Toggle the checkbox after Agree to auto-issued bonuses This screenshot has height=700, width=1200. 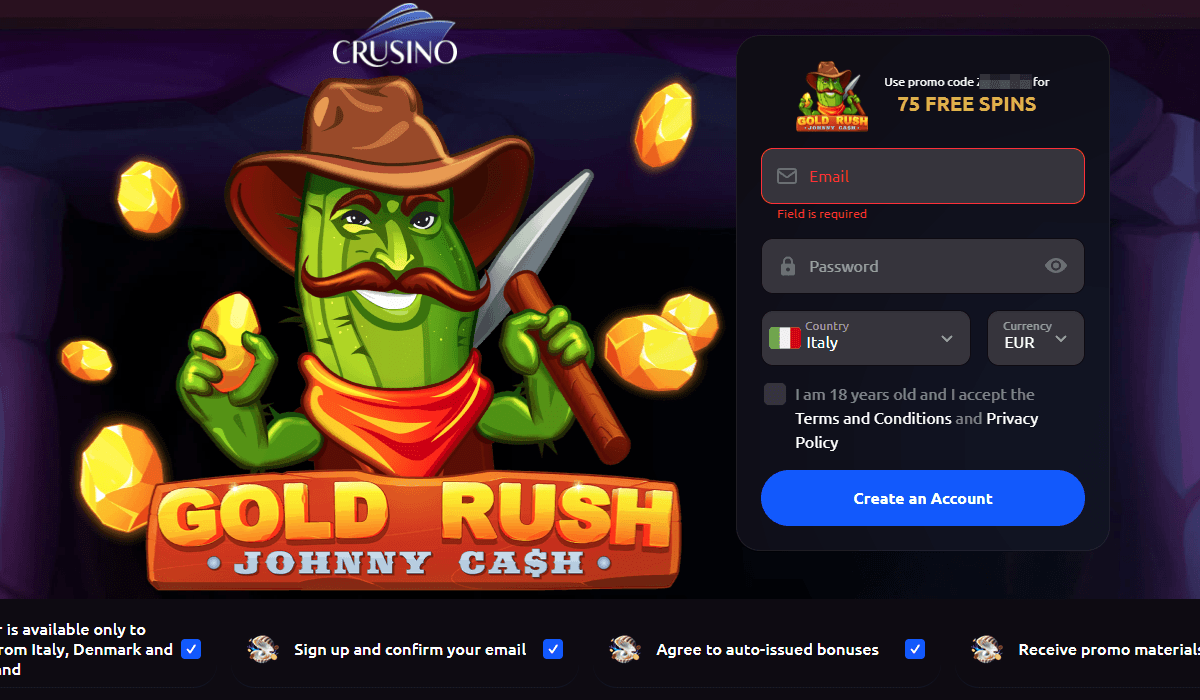915,649
